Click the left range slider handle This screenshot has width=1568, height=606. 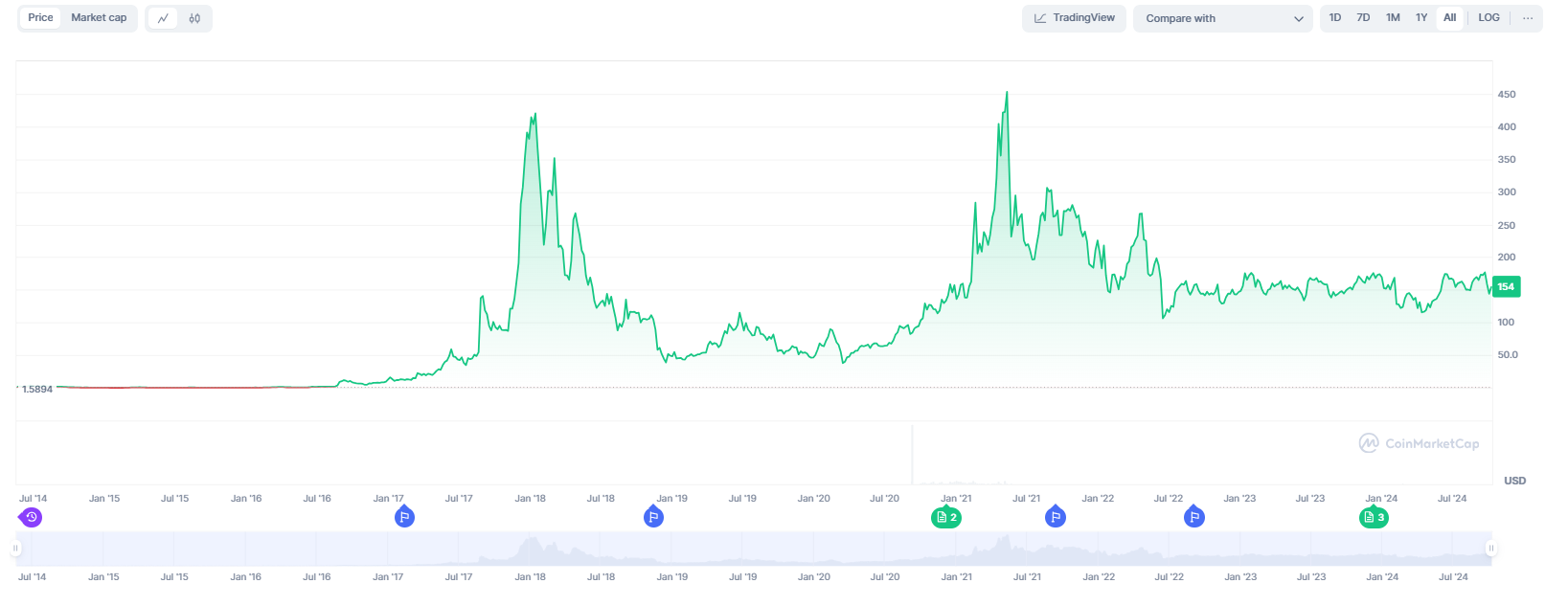[x=15, y=548]
